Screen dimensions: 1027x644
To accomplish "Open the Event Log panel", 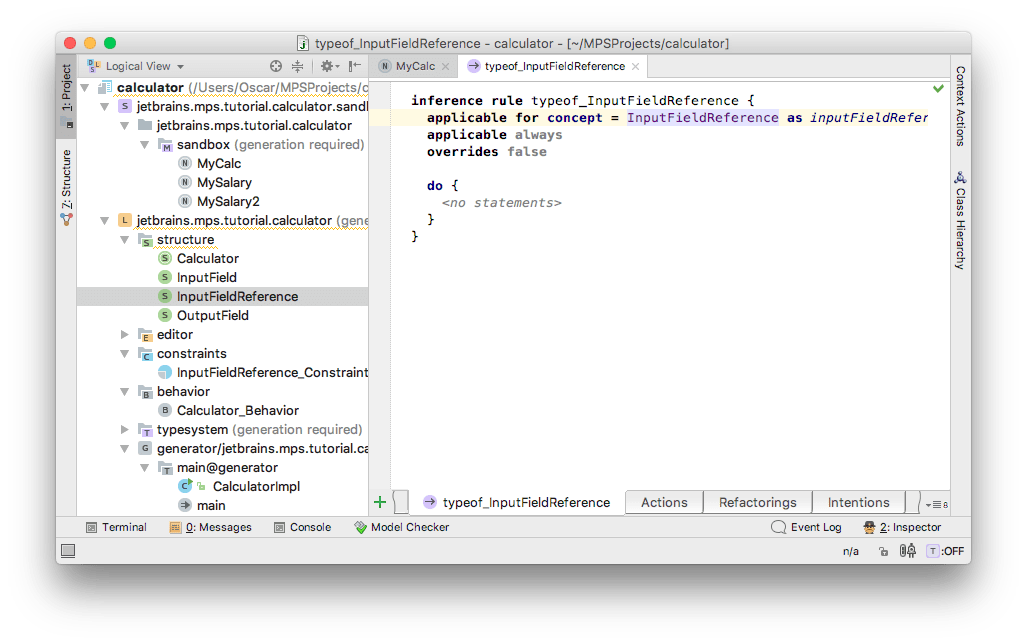I will [x=806, y=527].
